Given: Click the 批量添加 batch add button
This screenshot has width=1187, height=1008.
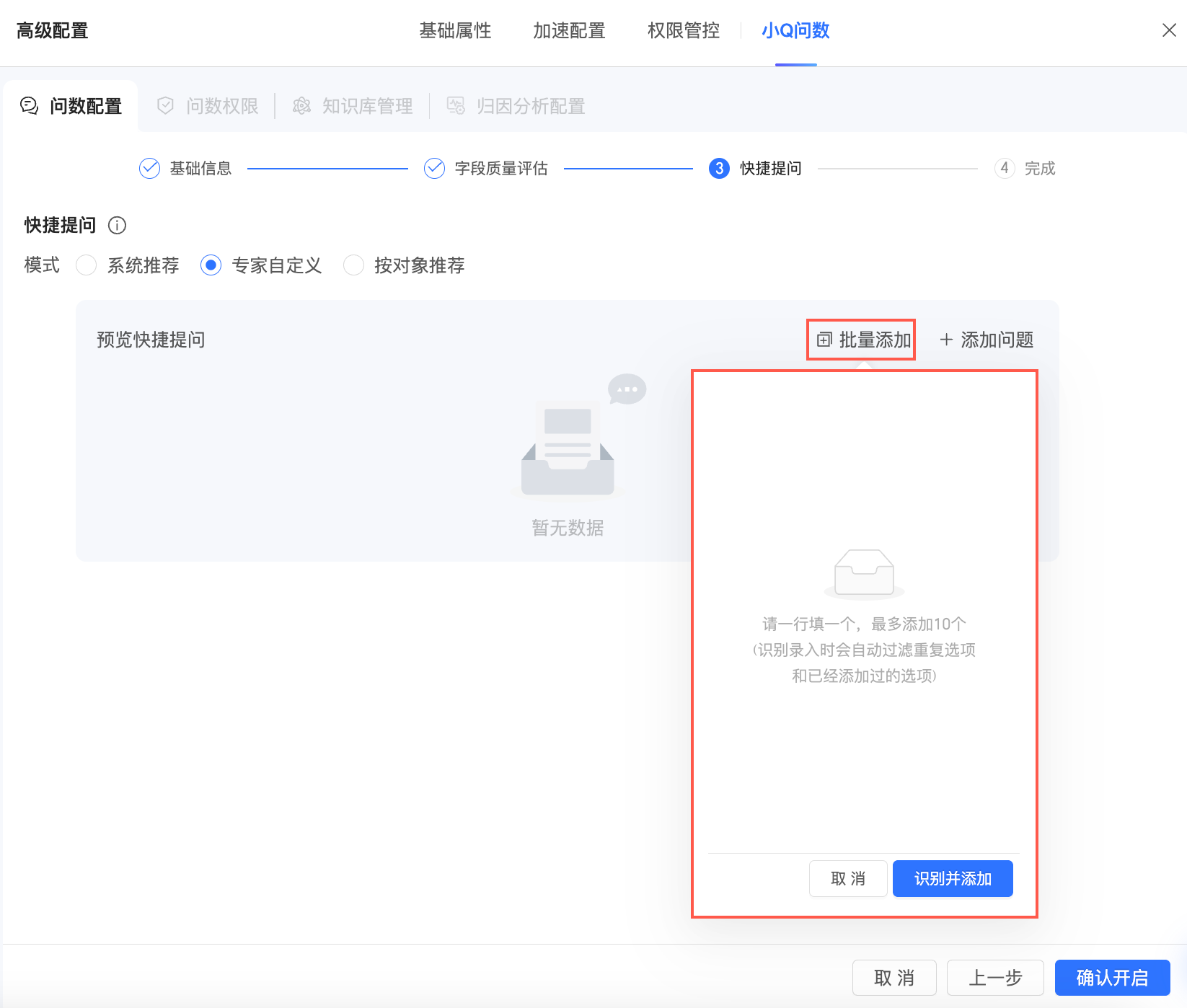Looking at the screenshot, I should click(863, 340).
